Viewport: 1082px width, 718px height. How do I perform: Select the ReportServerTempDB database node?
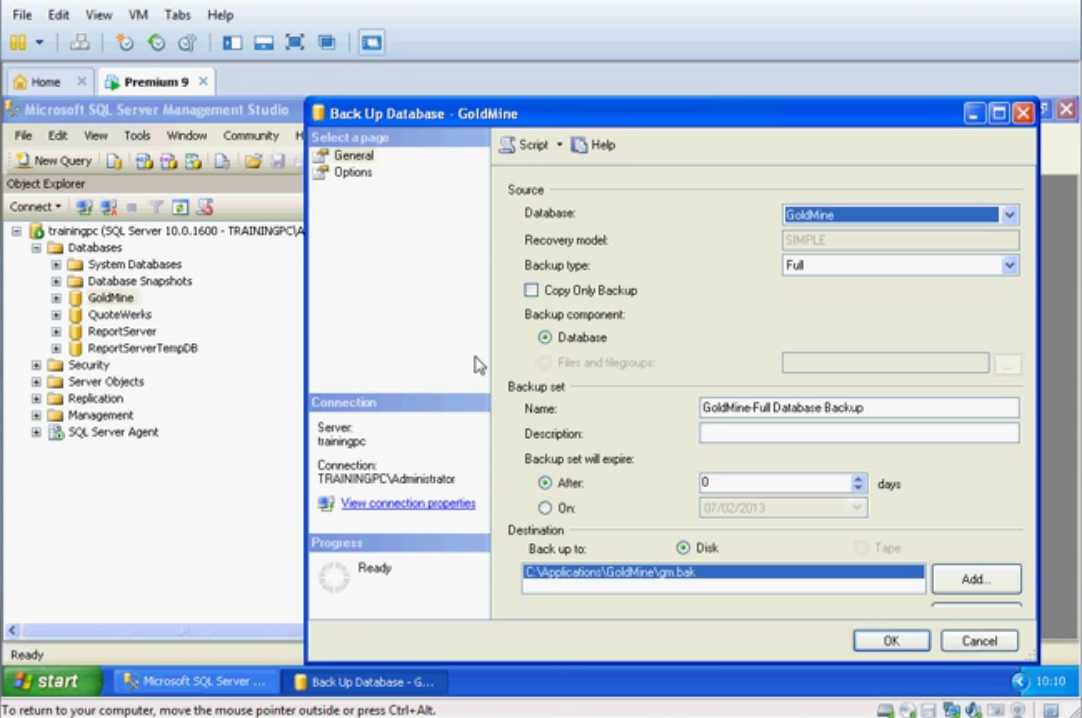click(x=142, y=348)
